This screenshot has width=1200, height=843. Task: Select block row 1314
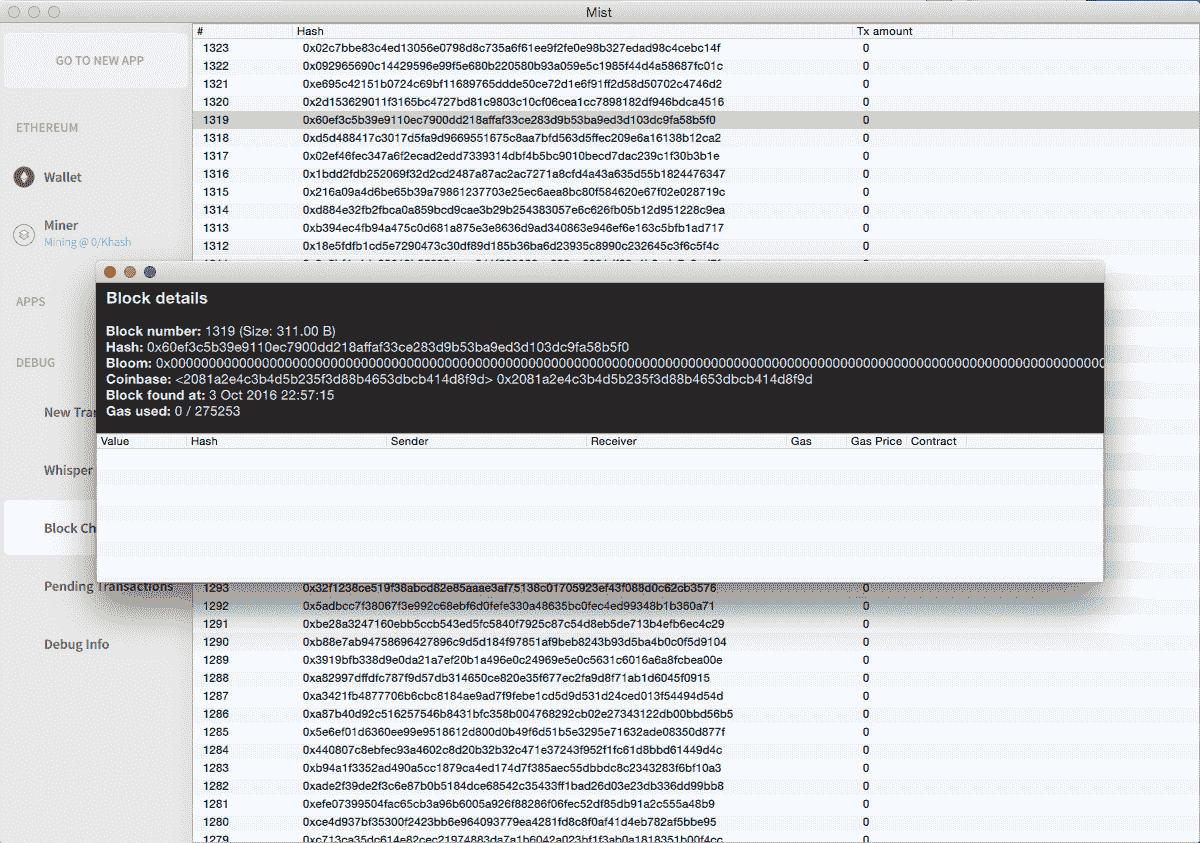[696, 210]
